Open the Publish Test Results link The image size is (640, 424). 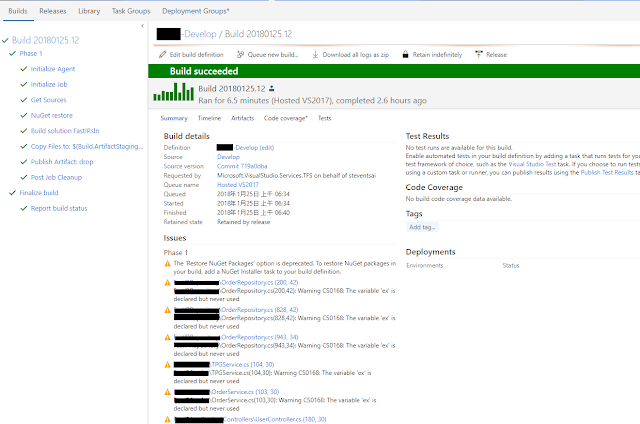[607, 173]
